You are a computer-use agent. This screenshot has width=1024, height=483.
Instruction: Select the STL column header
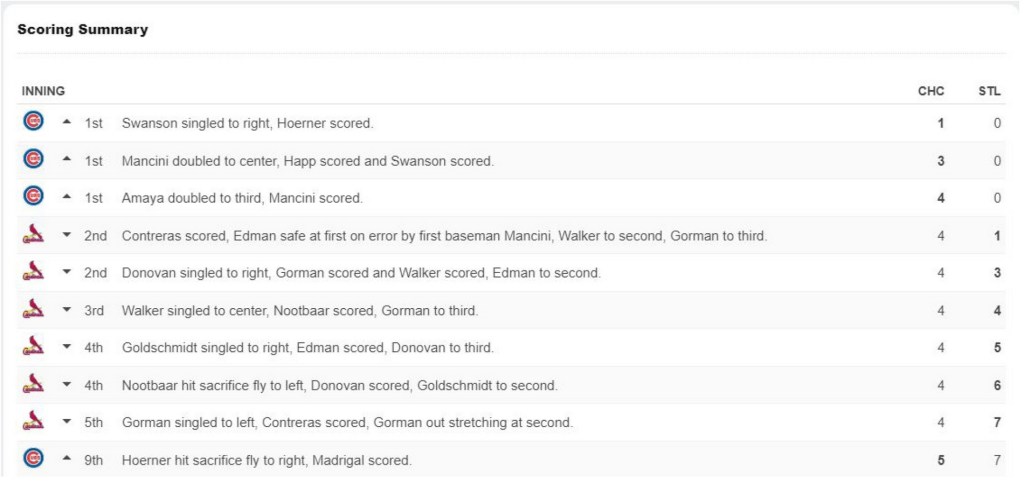click(x=989, y=91)
